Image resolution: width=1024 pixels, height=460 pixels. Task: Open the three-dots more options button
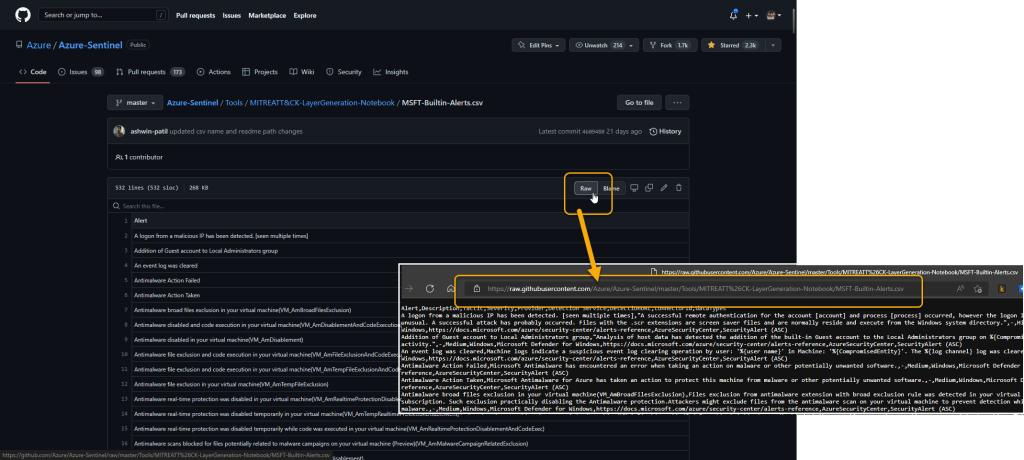tap(677, 103)
